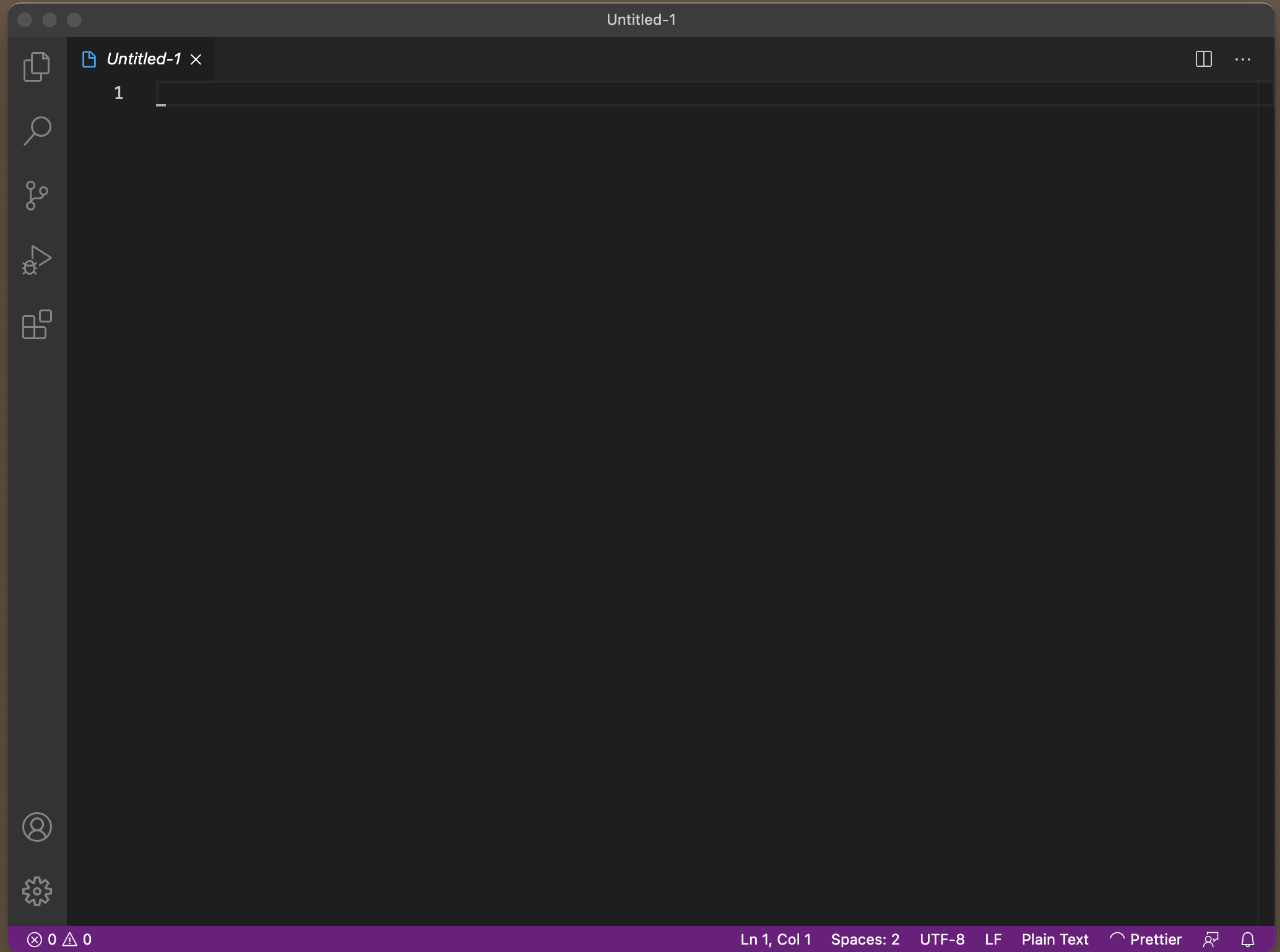Close the Untitled-1 tab
Viewport: 1280px width, 952px height.
click(196, 59)
